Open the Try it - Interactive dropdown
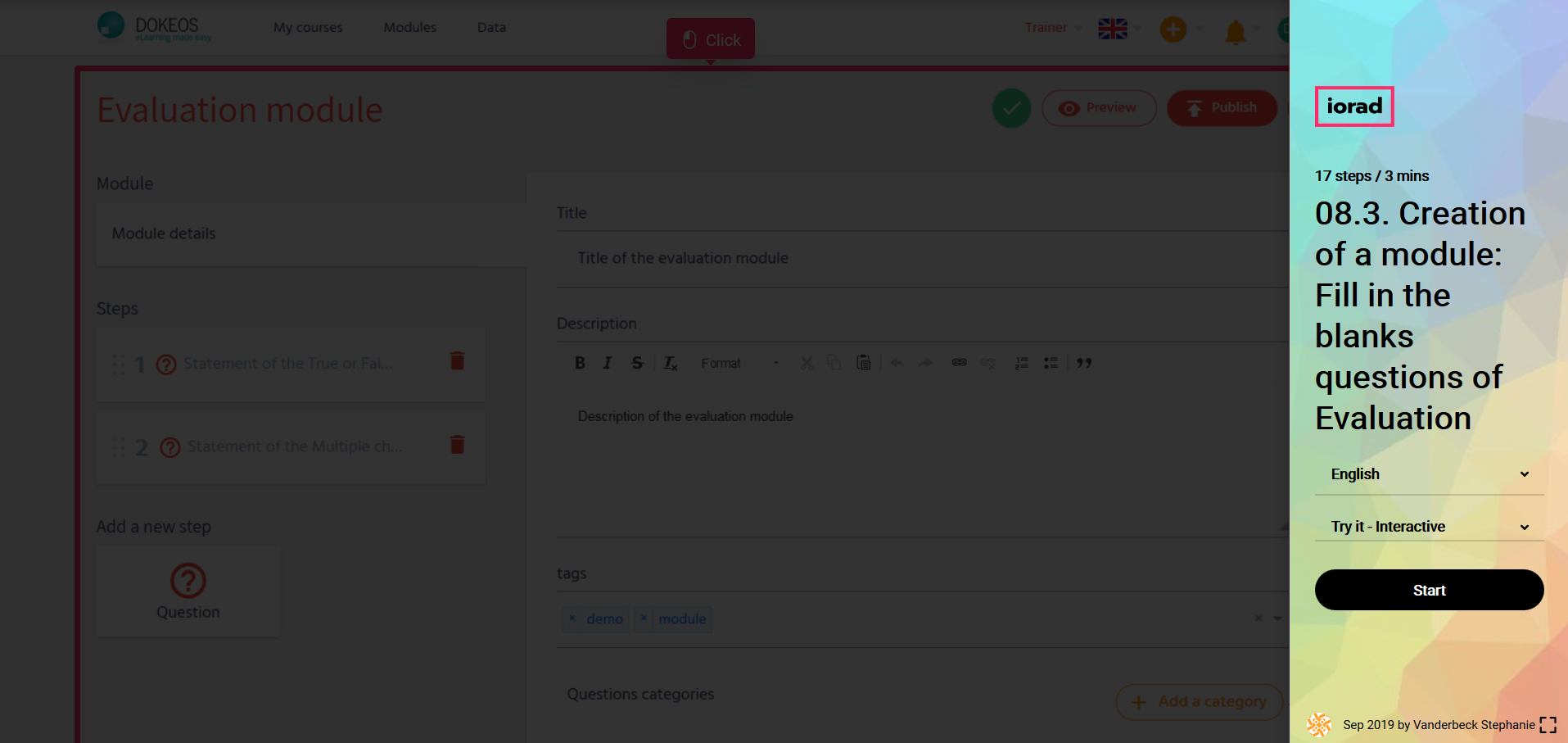 click(x=1429, y=527)
